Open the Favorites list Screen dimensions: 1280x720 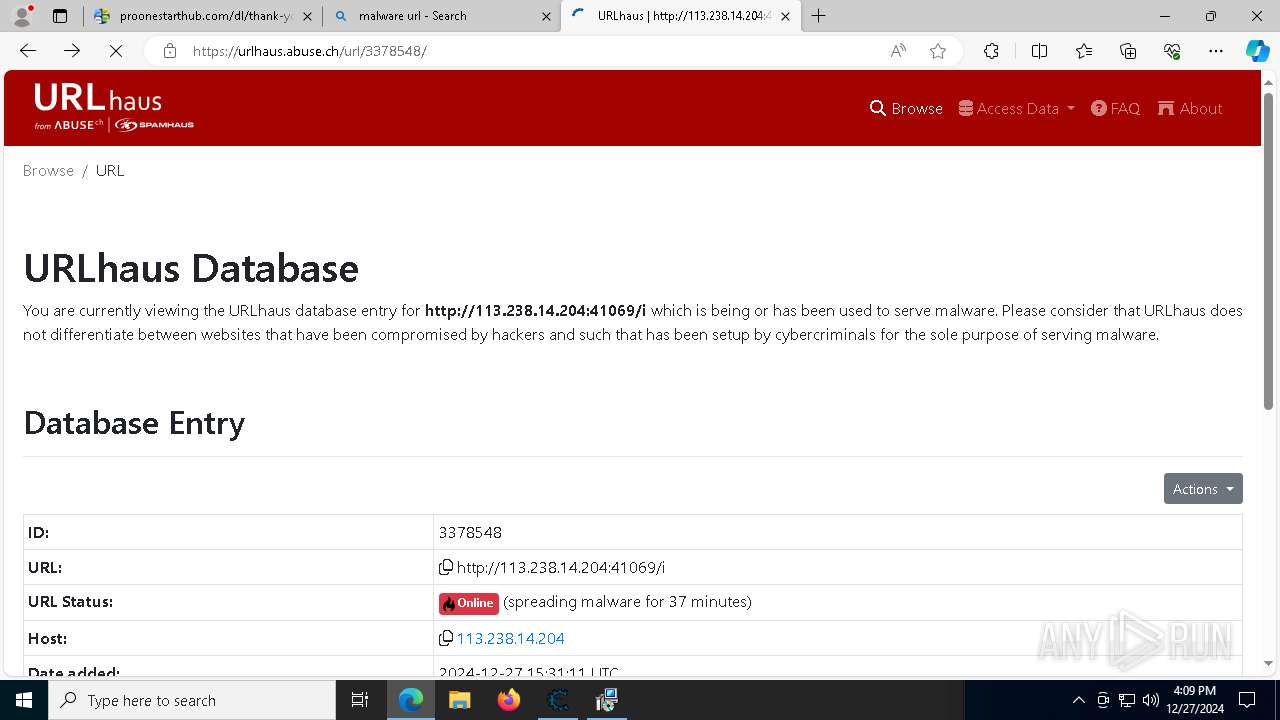point(1084,51)
